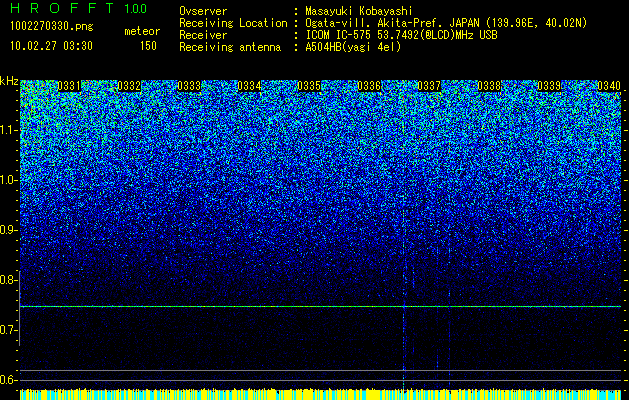Click time marker 0340
Image resolution: width=629 pixels, height=400 pixels.
point(609,86)
